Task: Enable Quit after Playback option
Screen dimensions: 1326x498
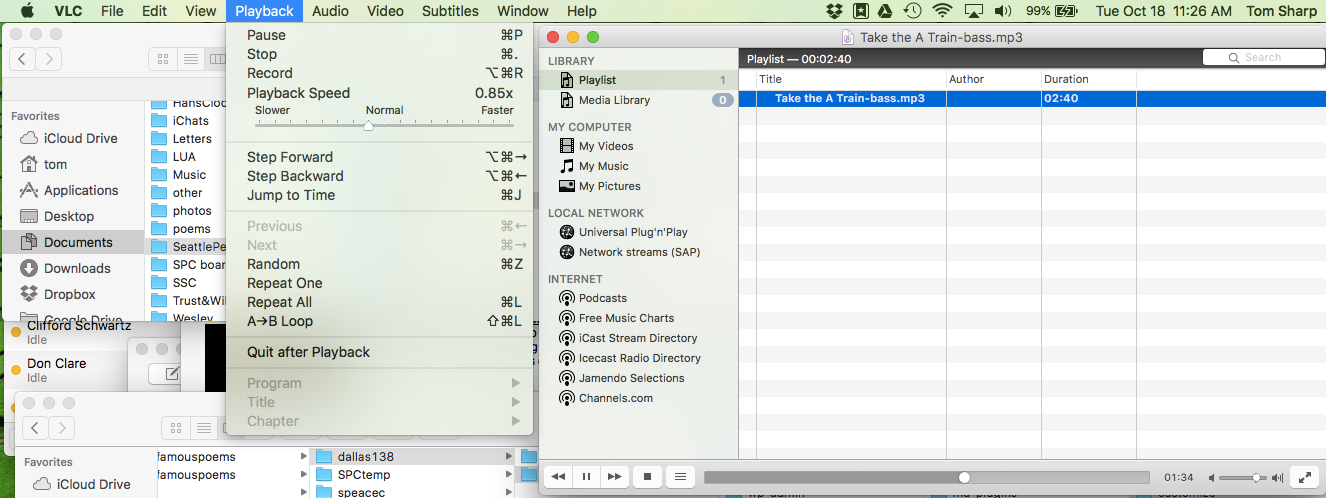Action: (x=308, y=352)
